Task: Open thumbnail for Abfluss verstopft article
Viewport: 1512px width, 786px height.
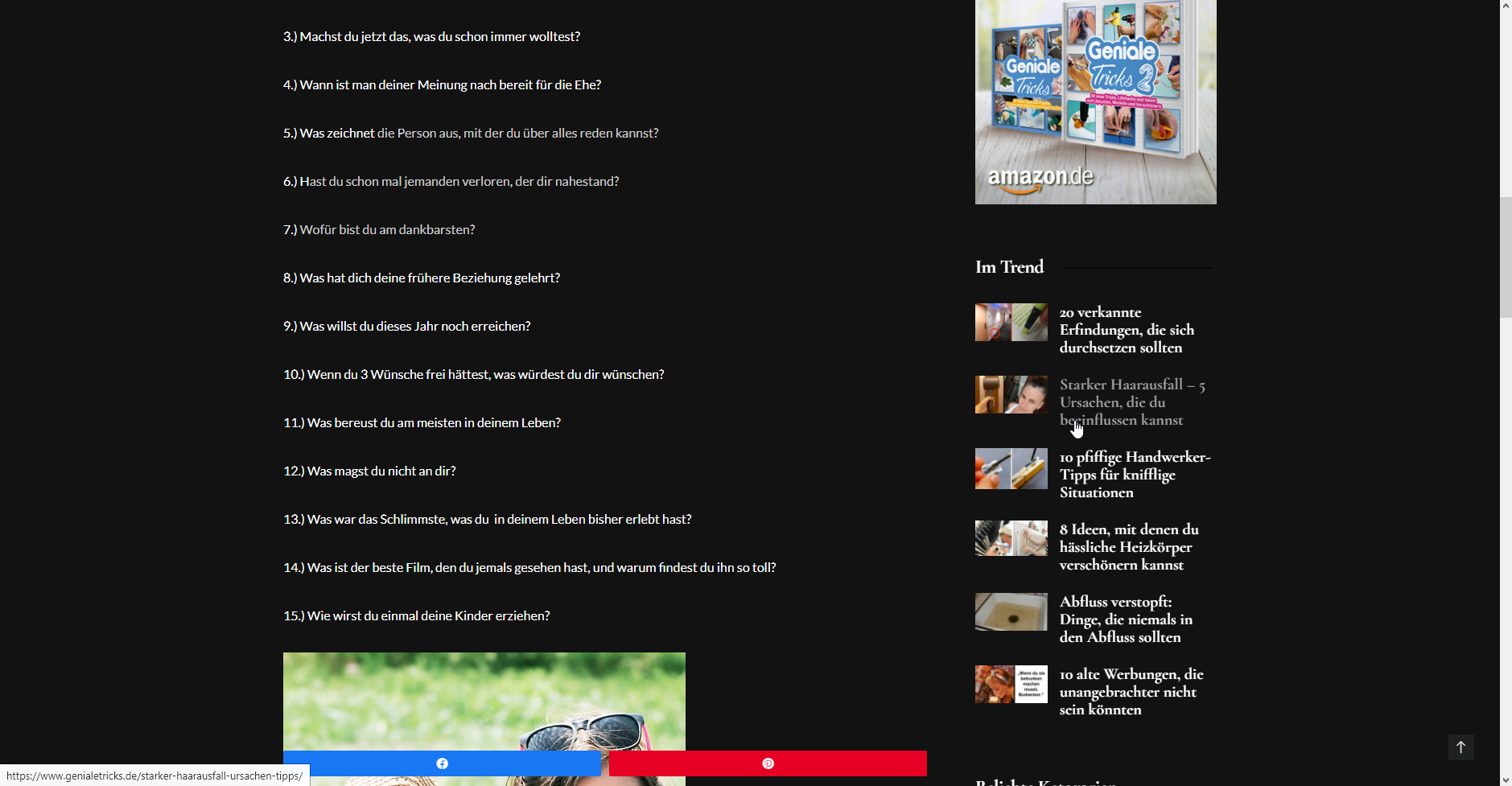Action: click(1011, 612)
